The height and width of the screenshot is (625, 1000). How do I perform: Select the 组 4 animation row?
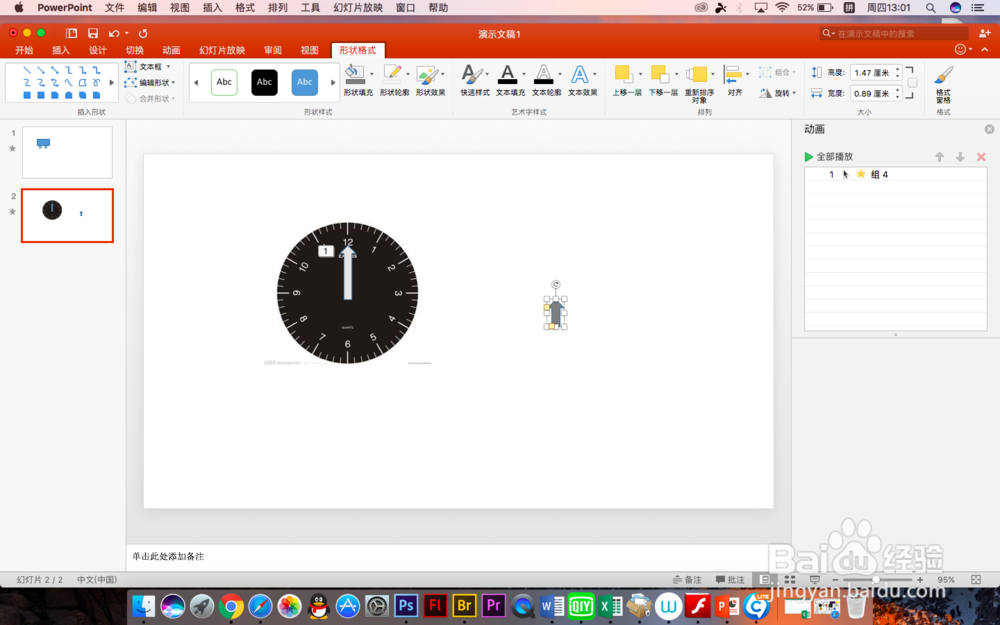pyautogui.click(x=895, y=174)
